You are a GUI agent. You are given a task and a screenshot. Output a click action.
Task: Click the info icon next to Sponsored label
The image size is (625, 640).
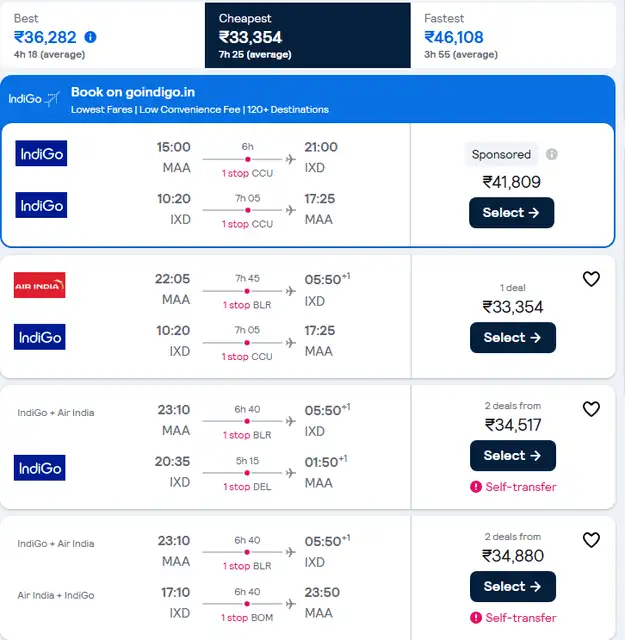coord(552,154)
